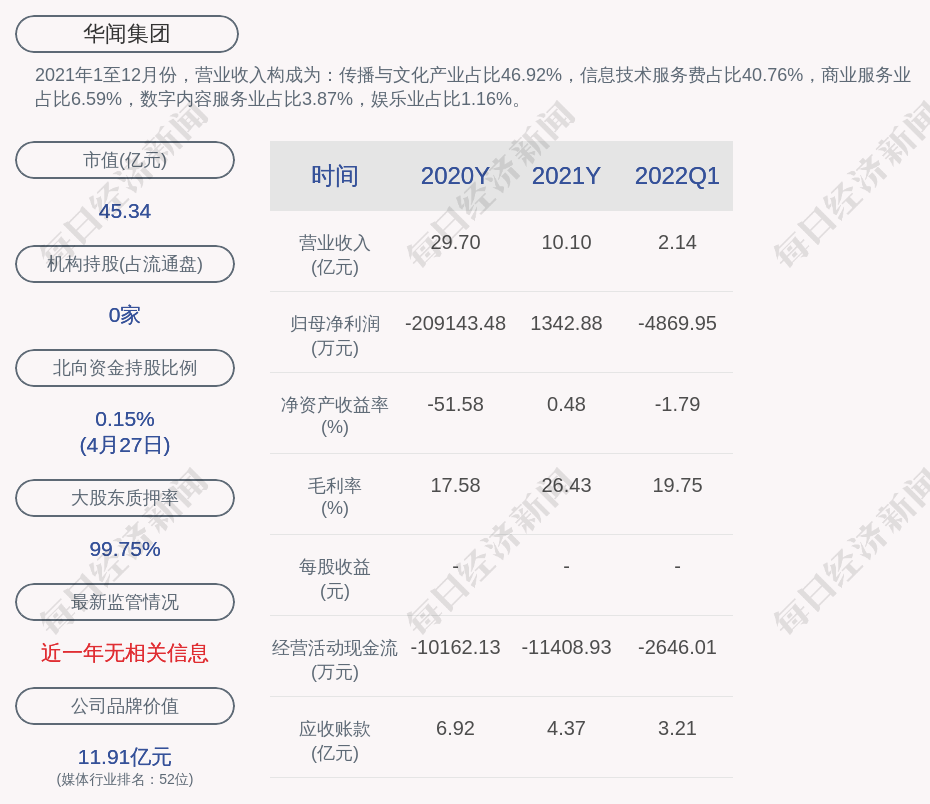Click the 时间 column header
Screen dimensions: 930x804
coord(335,176)
